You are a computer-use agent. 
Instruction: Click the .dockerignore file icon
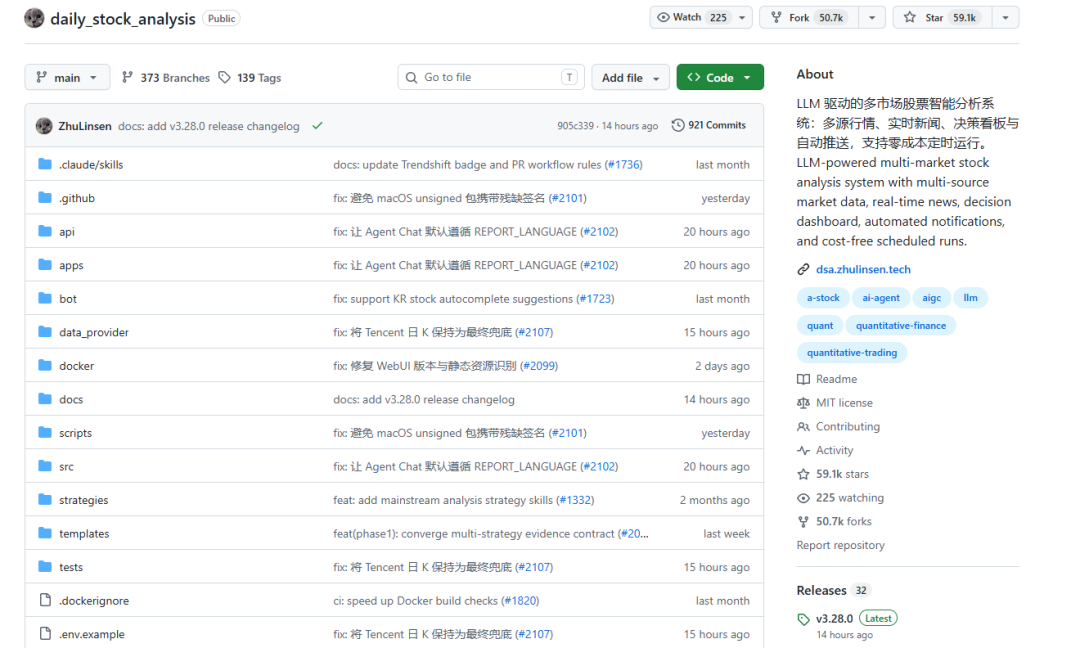45,600
